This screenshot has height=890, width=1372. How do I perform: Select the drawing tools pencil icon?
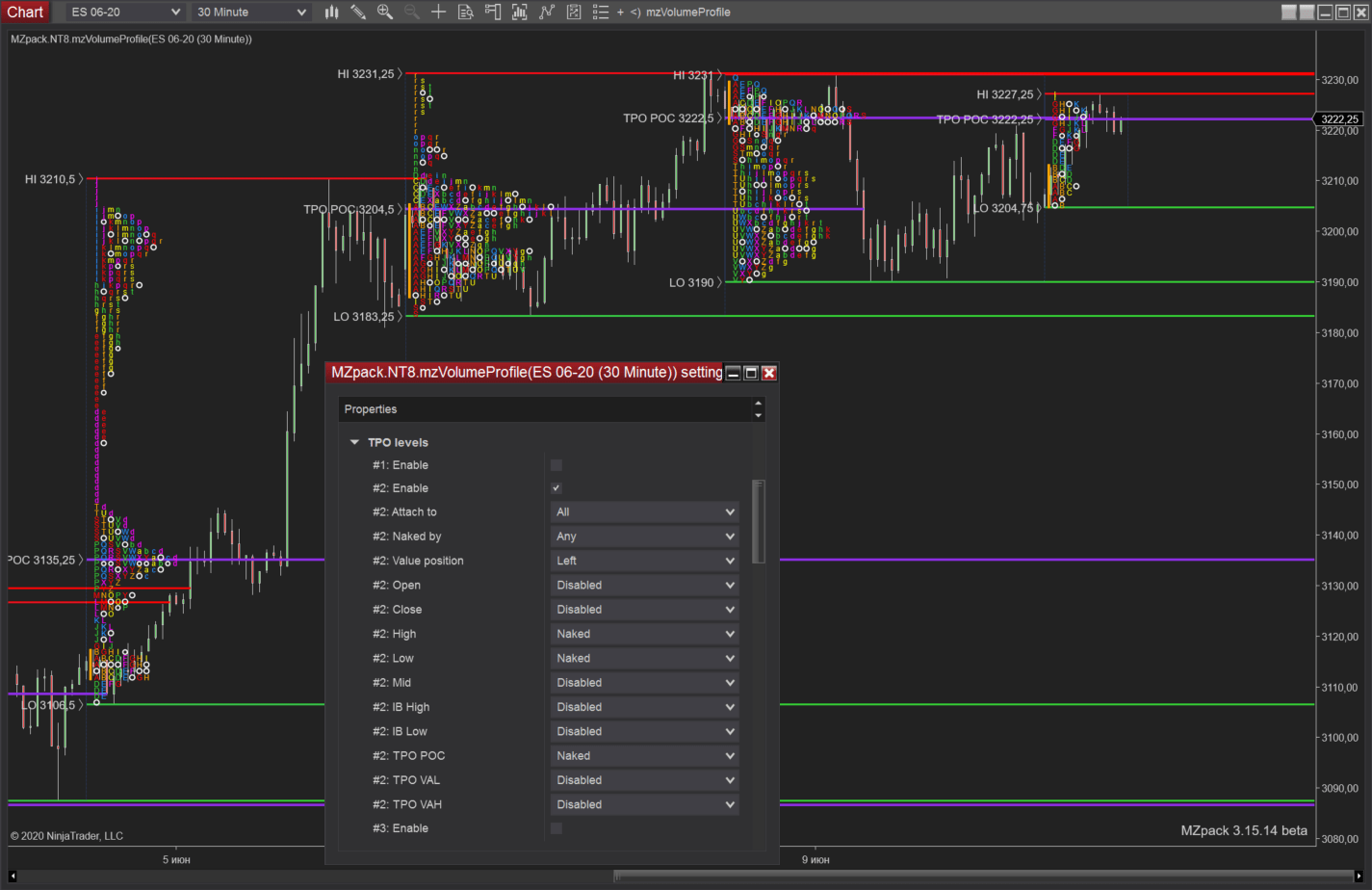pos(358,12)
